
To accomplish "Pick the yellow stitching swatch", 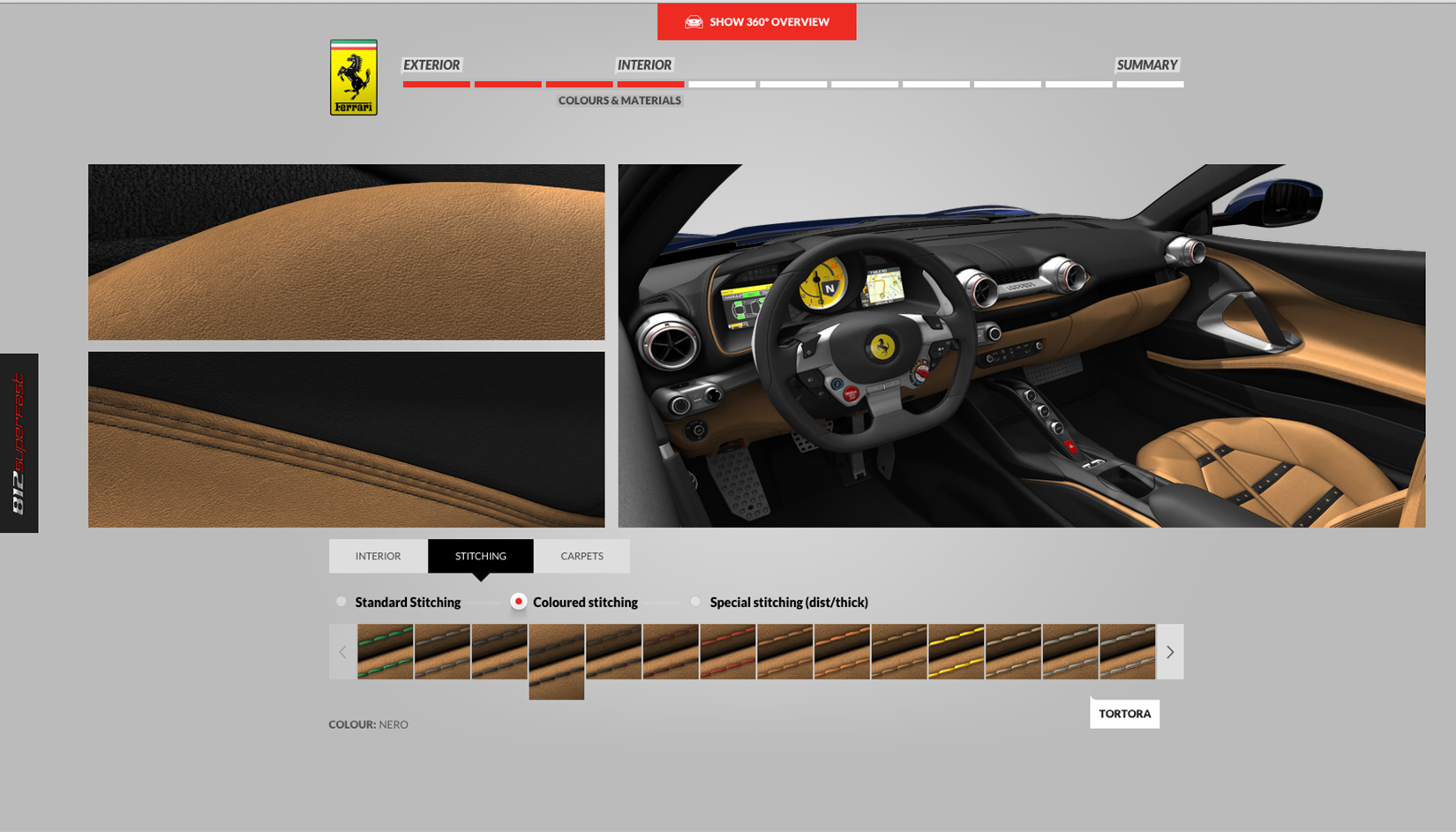I will pyautogui.click(x=956, y=652).
